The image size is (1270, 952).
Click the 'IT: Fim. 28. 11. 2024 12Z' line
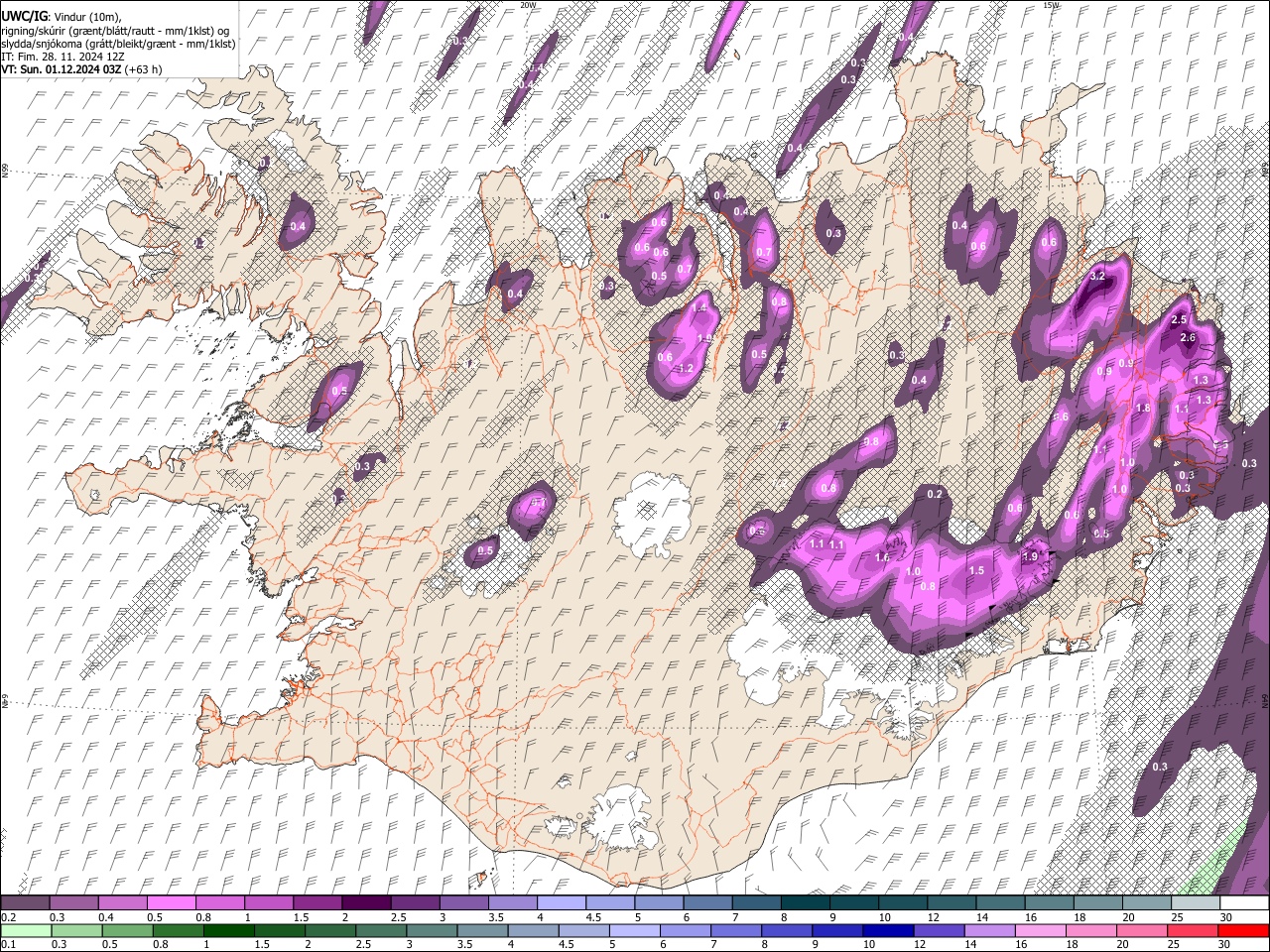[63, 57]
